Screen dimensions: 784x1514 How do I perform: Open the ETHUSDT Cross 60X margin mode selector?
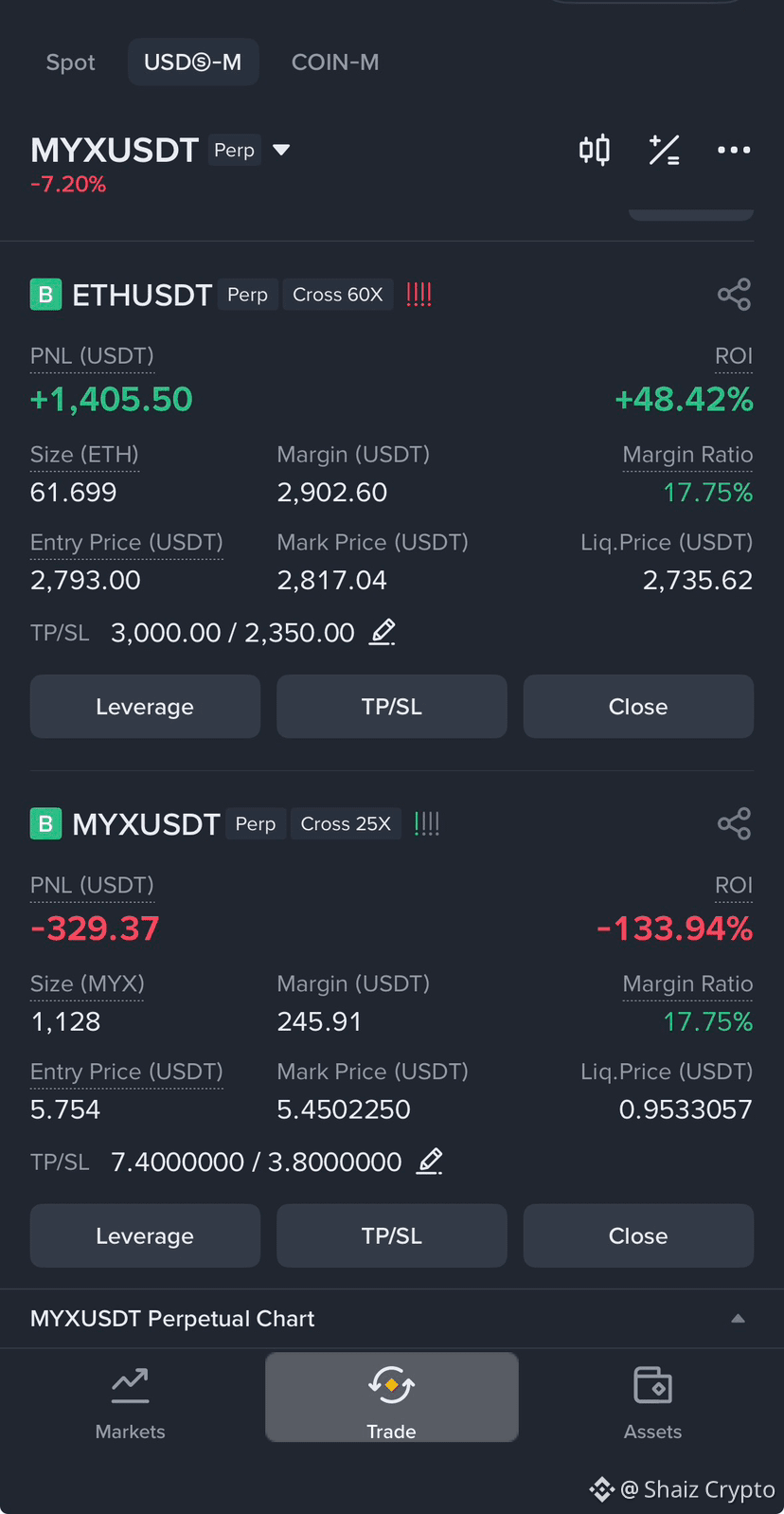pyautogui.click(x=337, y=295)
